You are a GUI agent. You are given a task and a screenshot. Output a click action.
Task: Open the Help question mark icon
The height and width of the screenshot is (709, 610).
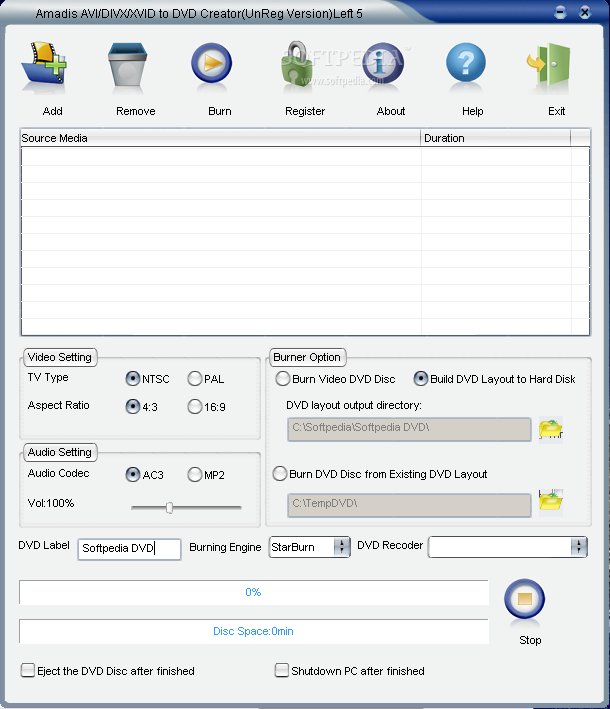466,62
